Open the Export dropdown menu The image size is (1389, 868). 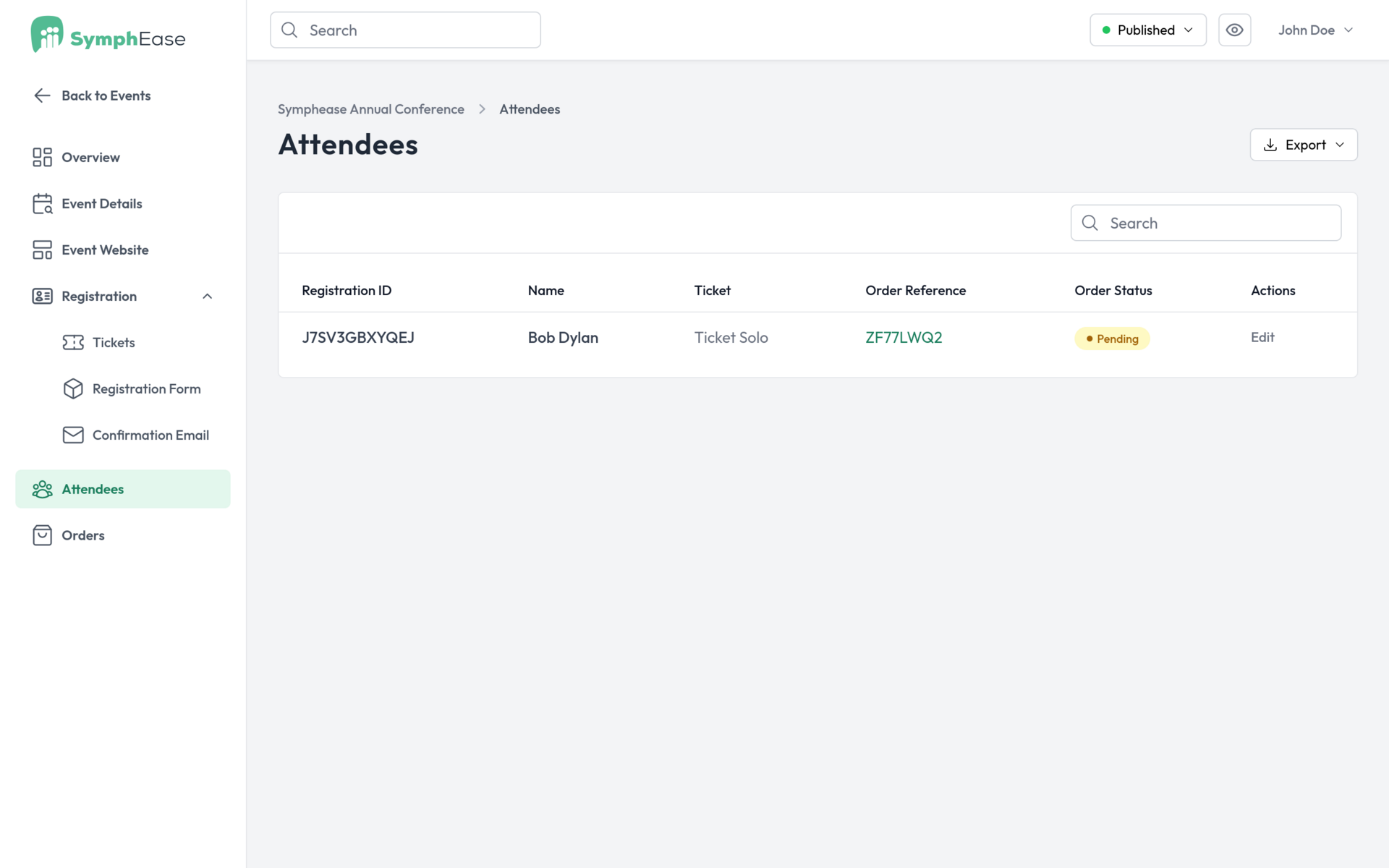pyautogui.click(x=1303, y=145)
